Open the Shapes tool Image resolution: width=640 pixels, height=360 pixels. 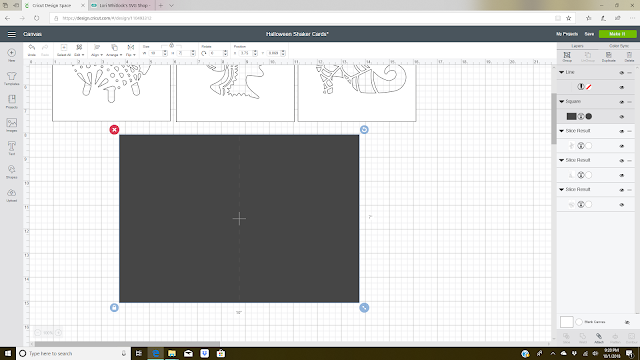tap(11, 169)
